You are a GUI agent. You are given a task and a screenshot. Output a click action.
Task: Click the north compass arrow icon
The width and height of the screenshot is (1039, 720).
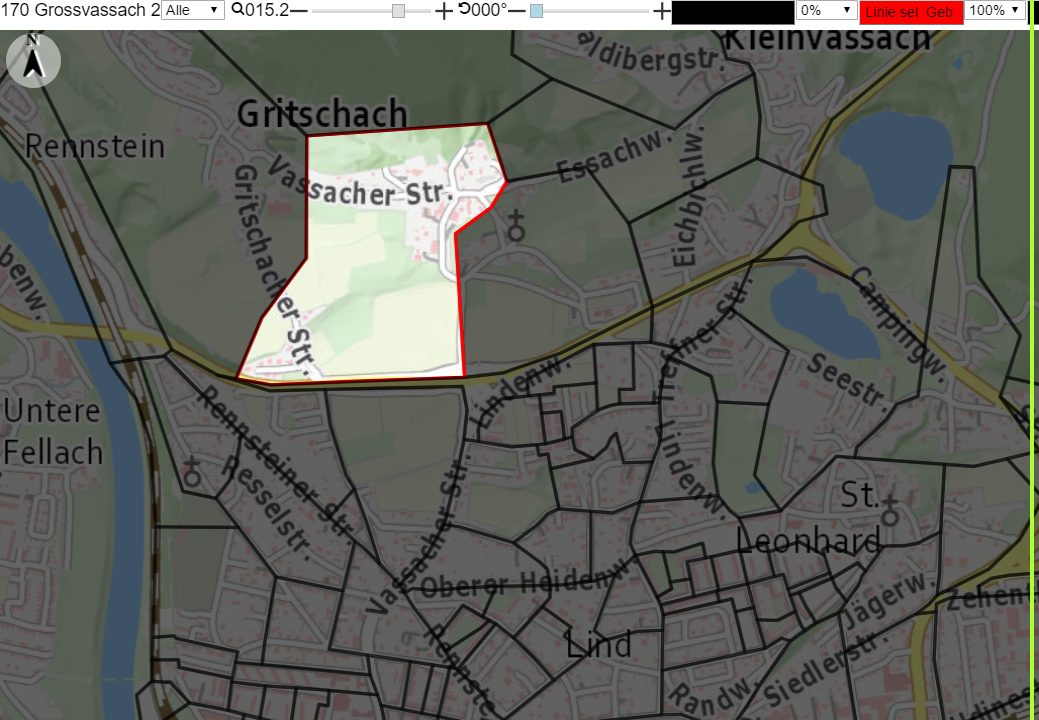click(33, 60)
